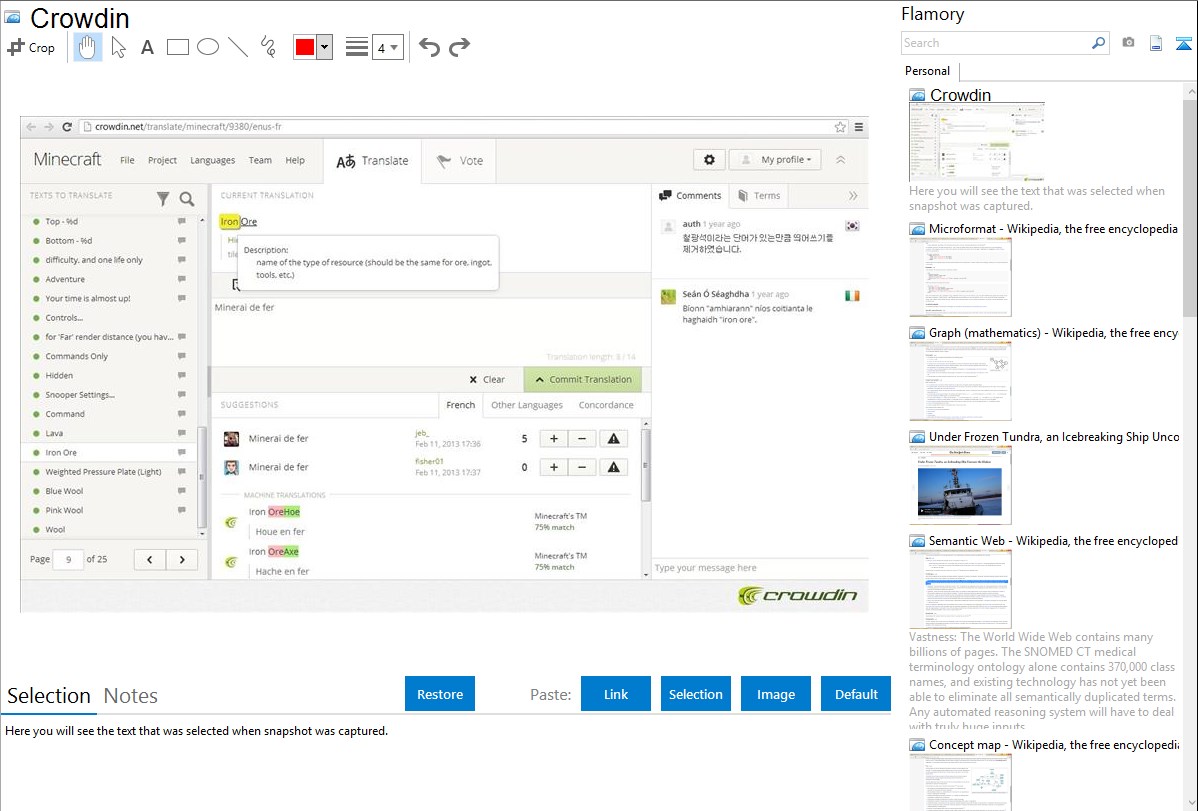Select the Concept map snapshot title
Image resolution: width=1198 pixels, height=811 pixels.
[1053, 744]
